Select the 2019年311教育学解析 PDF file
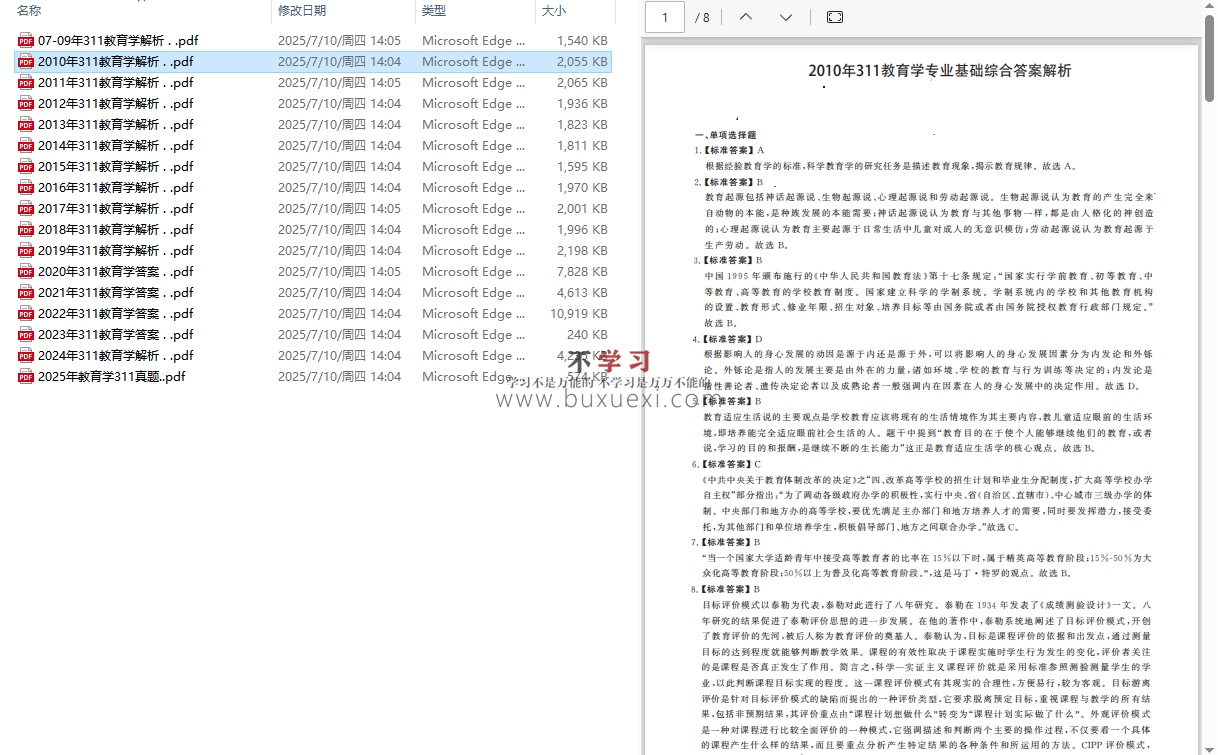 (x=115, y=251)
